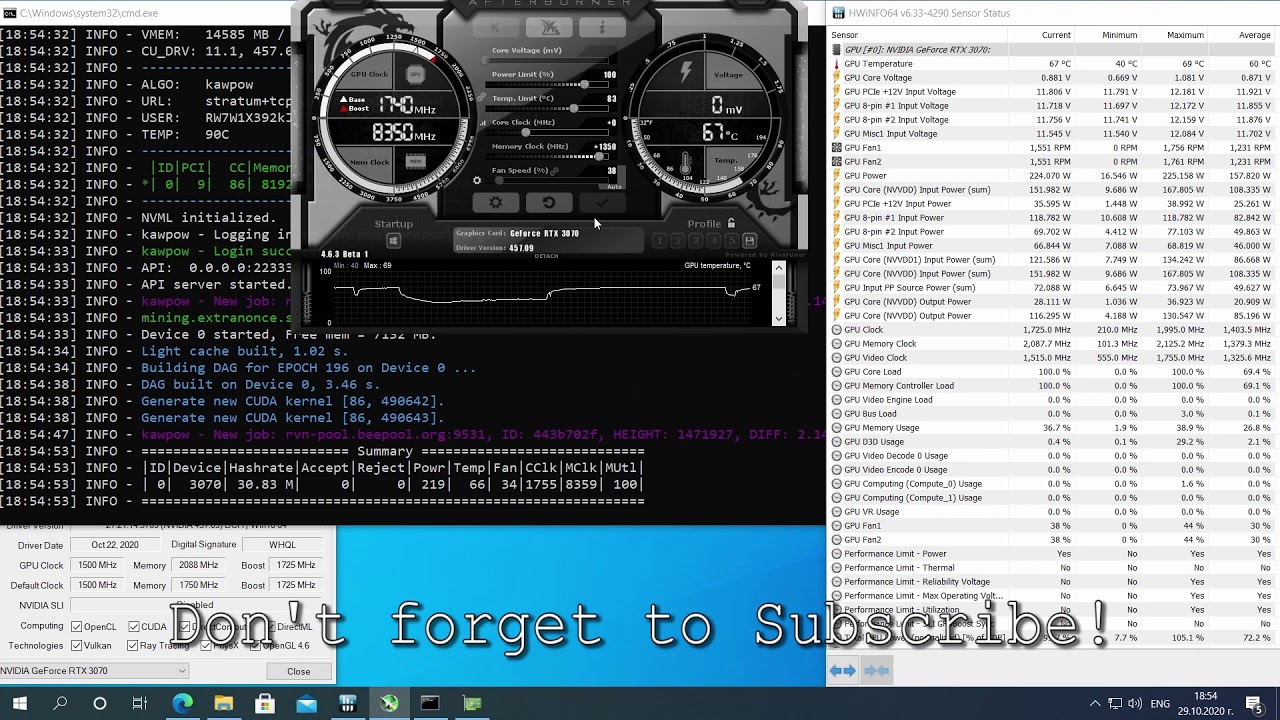Save profile using floppy disk icon
Screen dimensions: 1280x720
point(749,241)
